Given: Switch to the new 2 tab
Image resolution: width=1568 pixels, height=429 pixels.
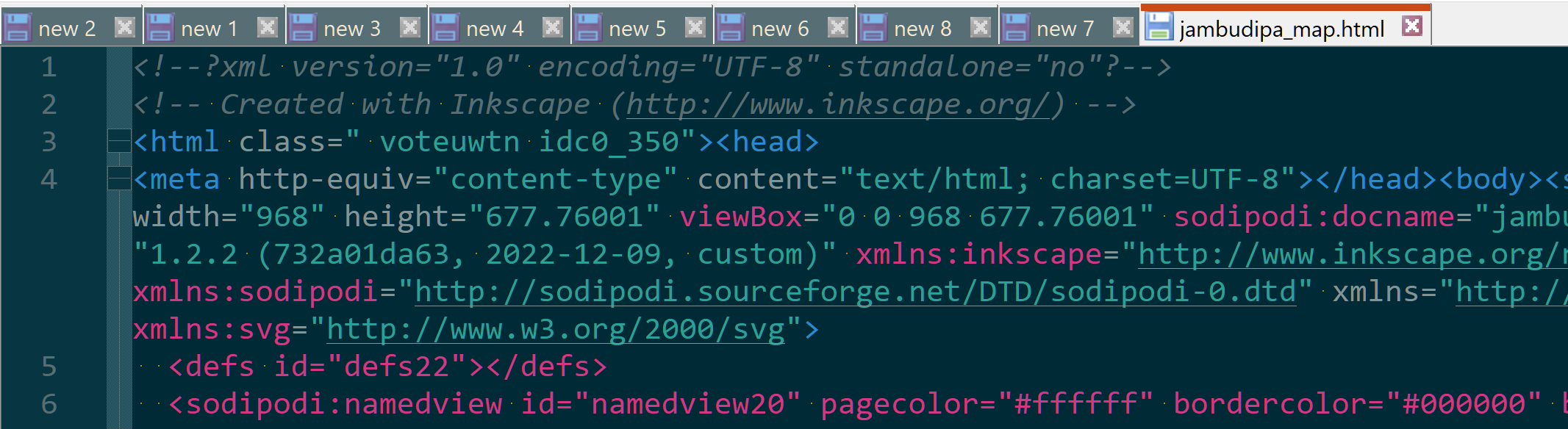Looking at the screenshot, I should click(66, 29).
